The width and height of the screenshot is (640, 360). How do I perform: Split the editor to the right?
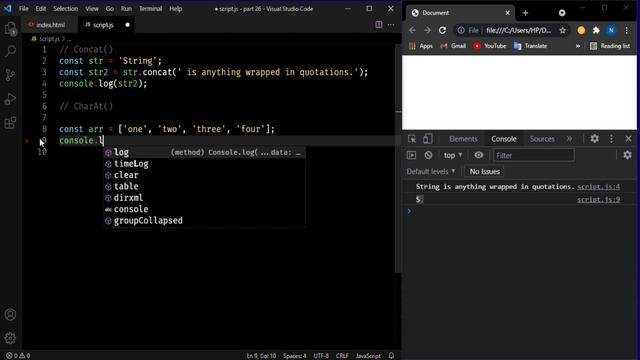pyautogui.click(x=379, y=25)
